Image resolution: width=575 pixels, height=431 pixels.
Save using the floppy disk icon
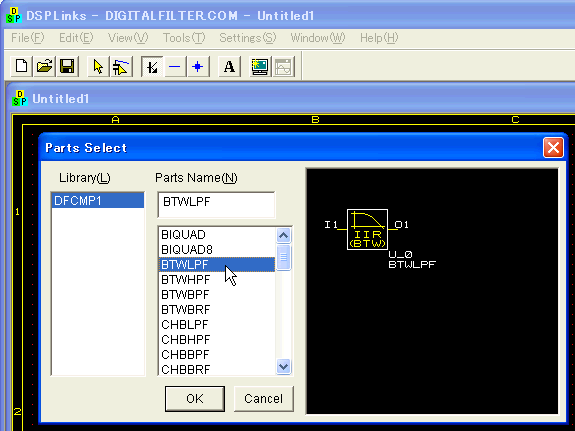[x=67, y=66]
